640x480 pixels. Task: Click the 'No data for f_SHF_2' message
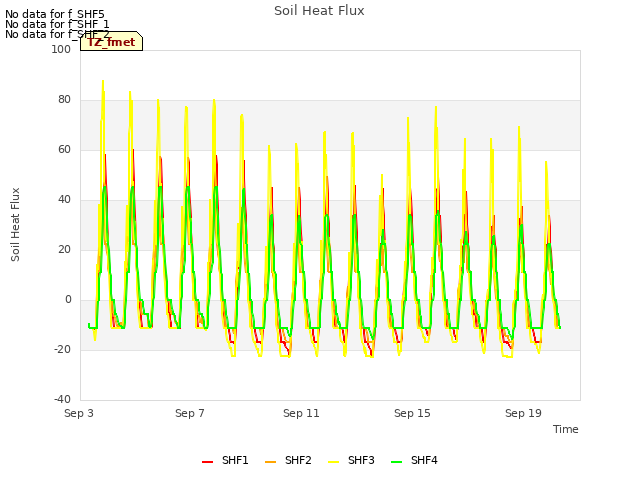(x=57, y=34)
